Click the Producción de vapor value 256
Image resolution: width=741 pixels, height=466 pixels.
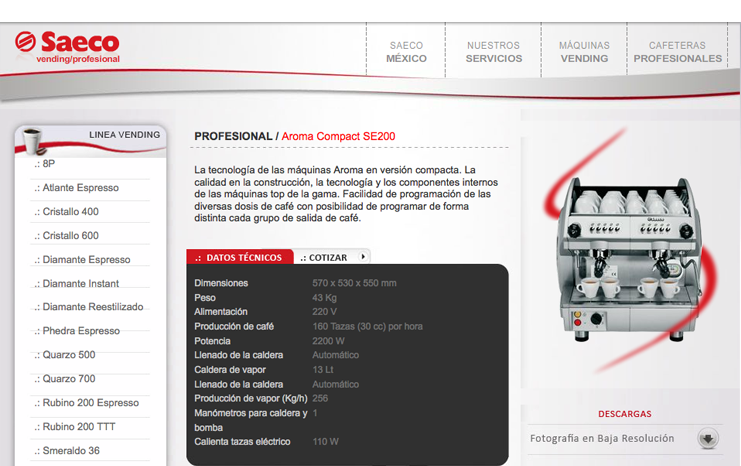pos(320,398)
